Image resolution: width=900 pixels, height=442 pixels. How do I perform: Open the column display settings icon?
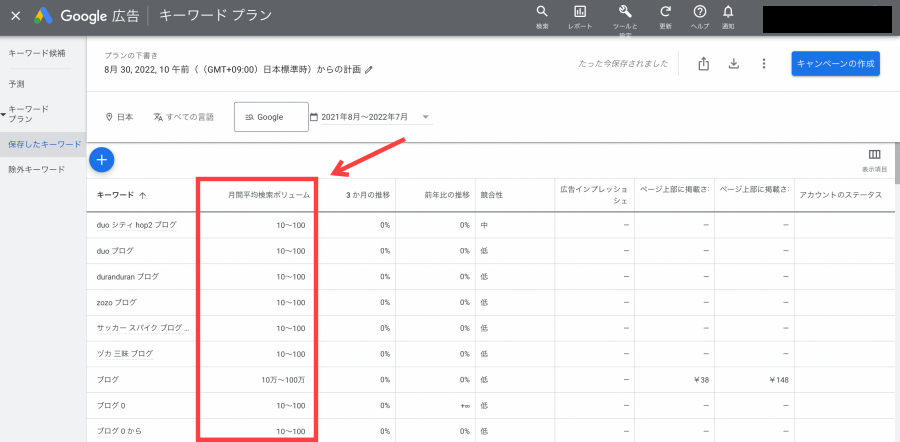pyautogui.click(x=874, y=155)
